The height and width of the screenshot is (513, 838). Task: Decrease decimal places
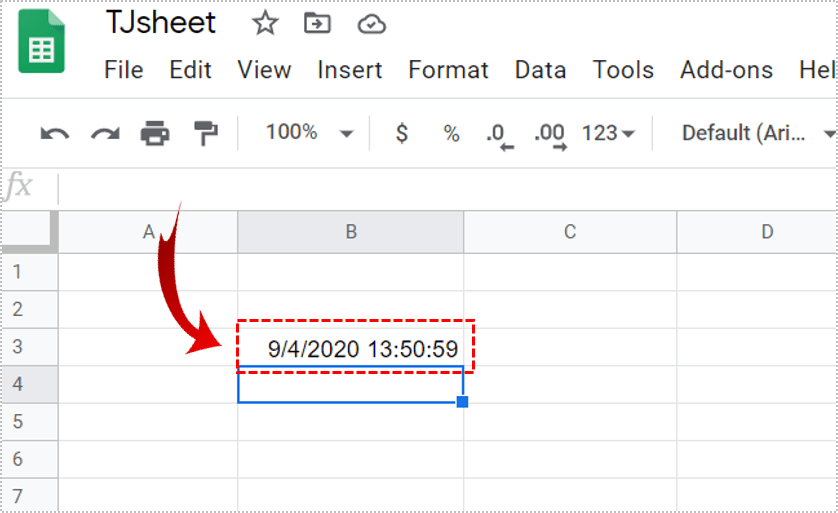[499, 134]
